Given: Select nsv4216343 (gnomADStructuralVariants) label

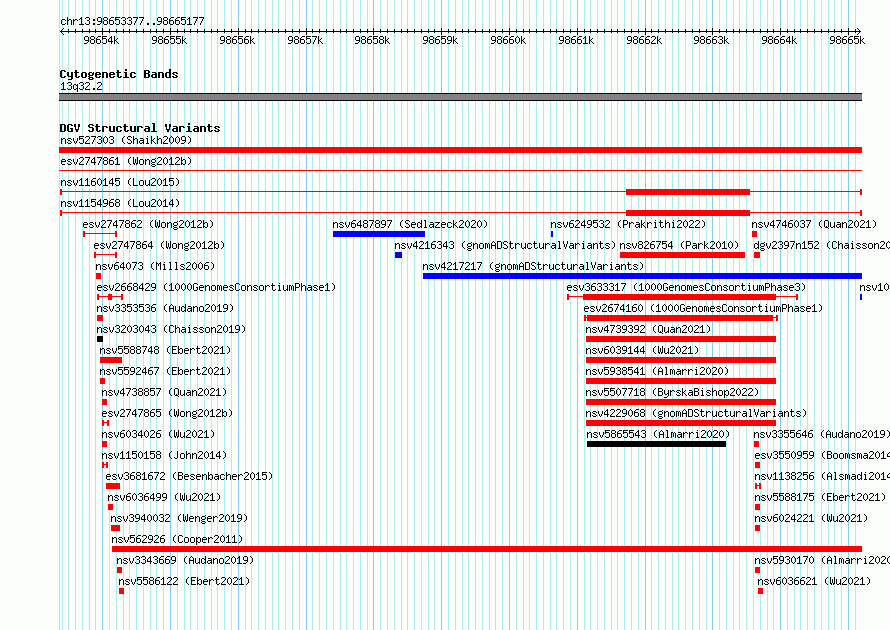Looking at the screenshot, I should tap(505, 245).
